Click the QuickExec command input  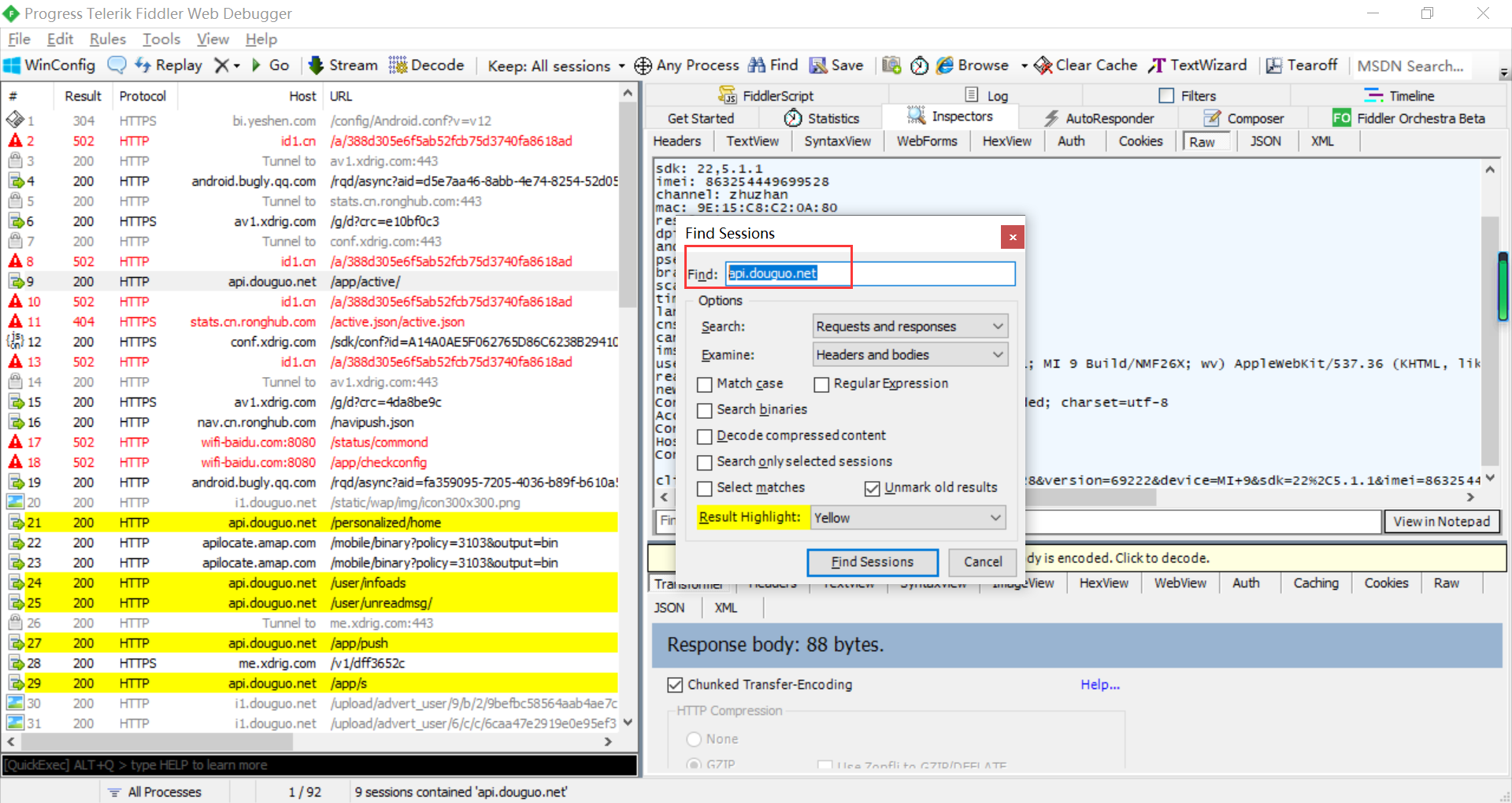(x=319, y=765)
